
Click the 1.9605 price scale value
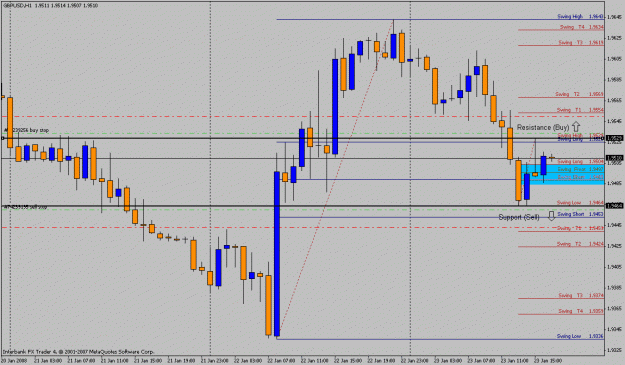pos(614,59)
